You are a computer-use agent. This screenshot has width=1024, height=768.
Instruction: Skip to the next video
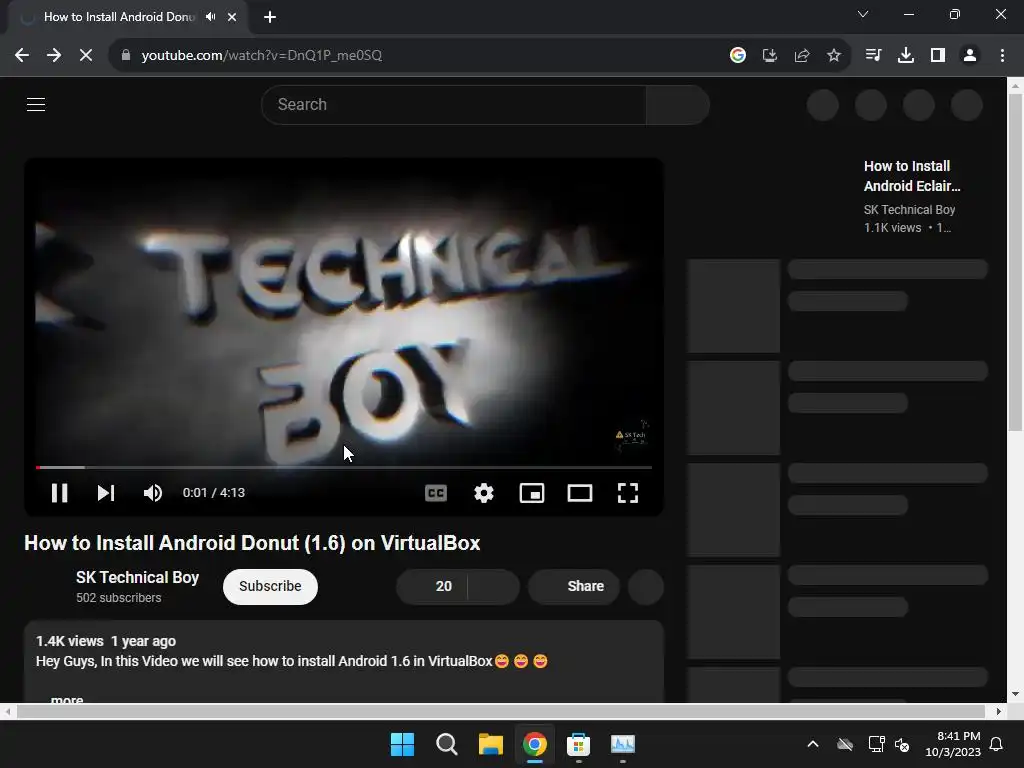[x=106, y=493]
